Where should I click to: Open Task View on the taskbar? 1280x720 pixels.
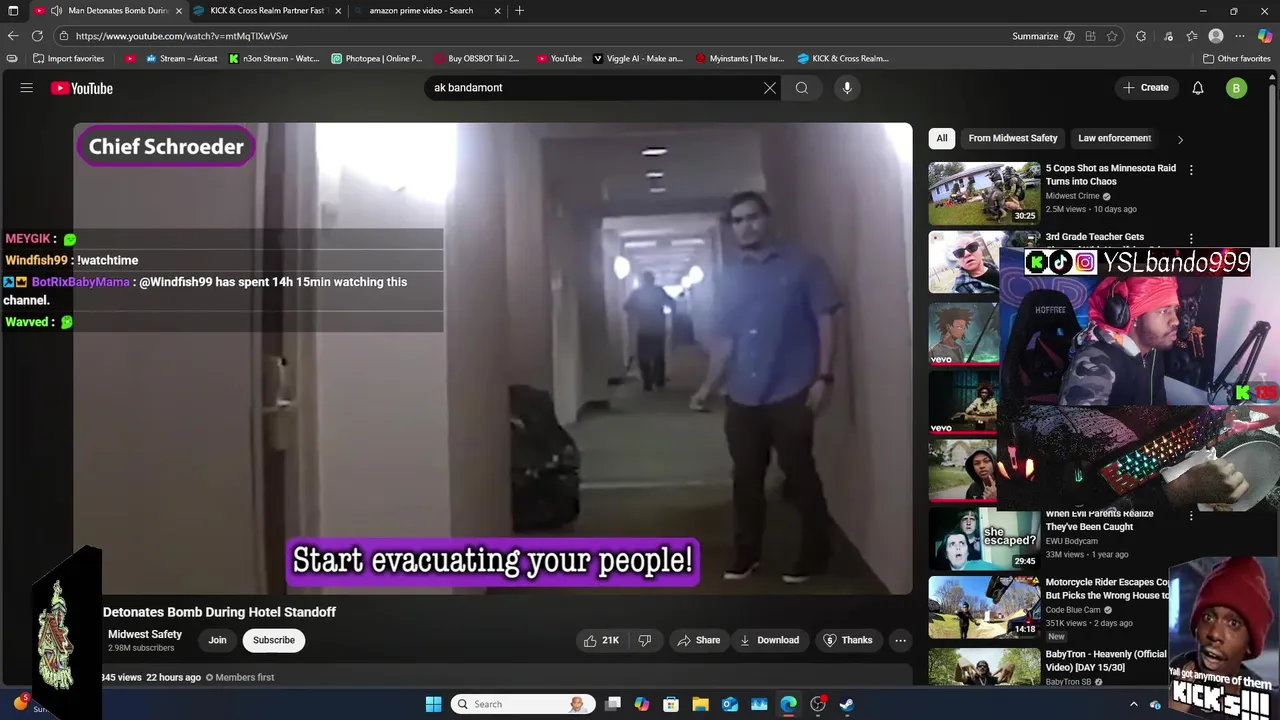(x=613, y=704)
